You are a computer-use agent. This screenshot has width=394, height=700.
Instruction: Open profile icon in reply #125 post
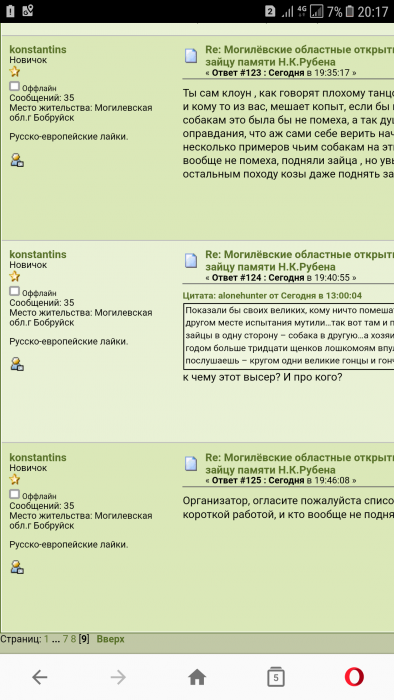(x=17, y=567)
